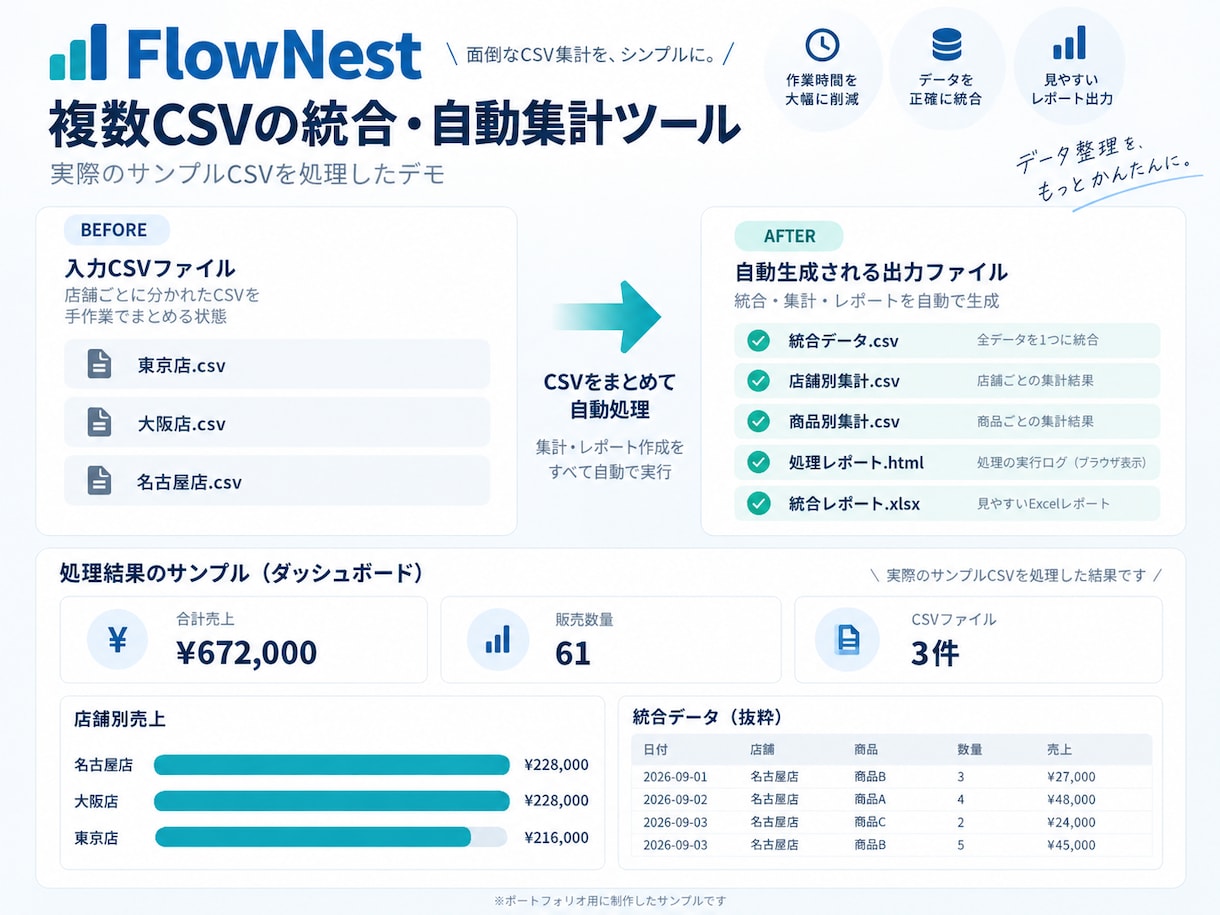
Task: Click the check icon next to 店舗別集計.csv
Action: (759, 380)
